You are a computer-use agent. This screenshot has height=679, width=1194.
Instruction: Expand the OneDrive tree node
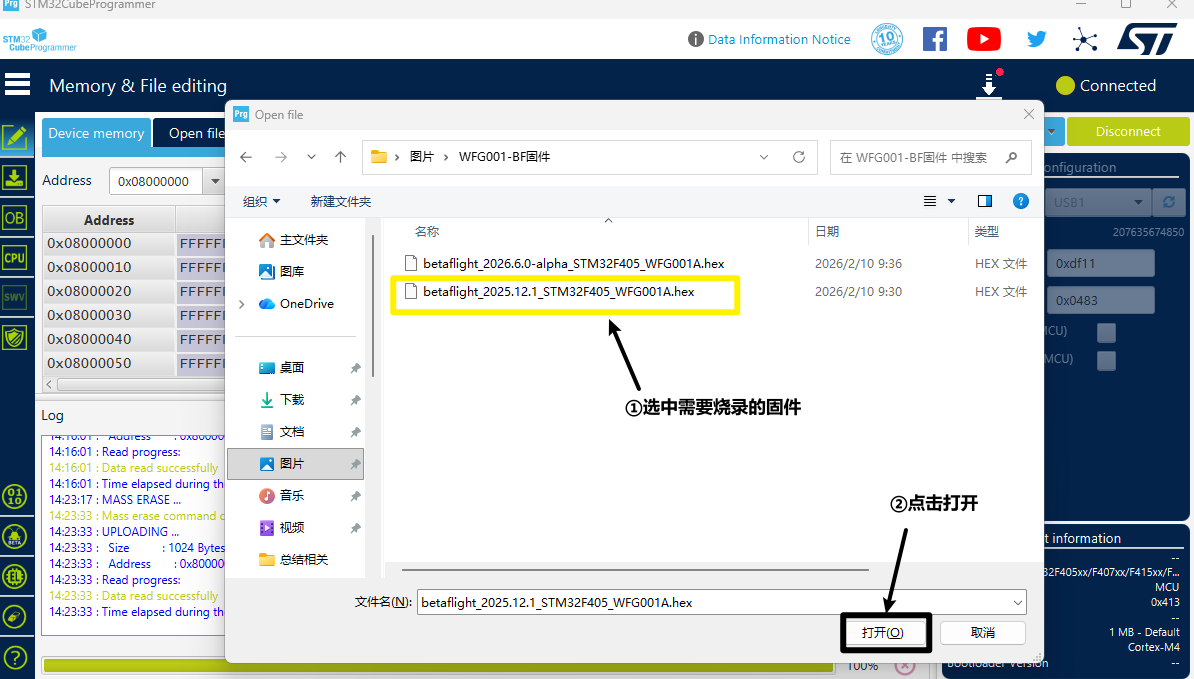[241, 304]
